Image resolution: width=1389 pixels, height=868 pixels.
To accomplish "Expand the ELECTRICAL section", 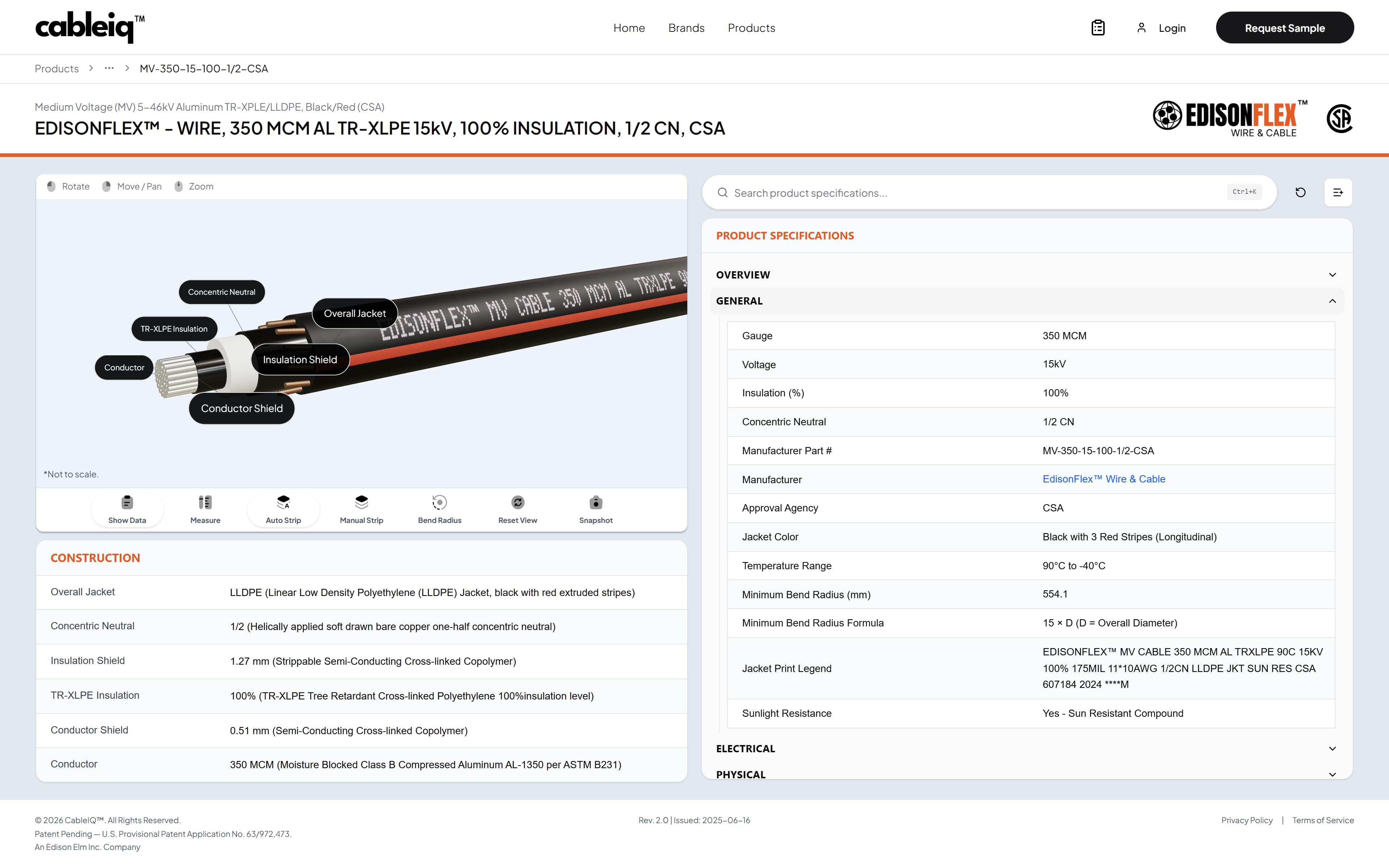I will (x=1027, y=749).
